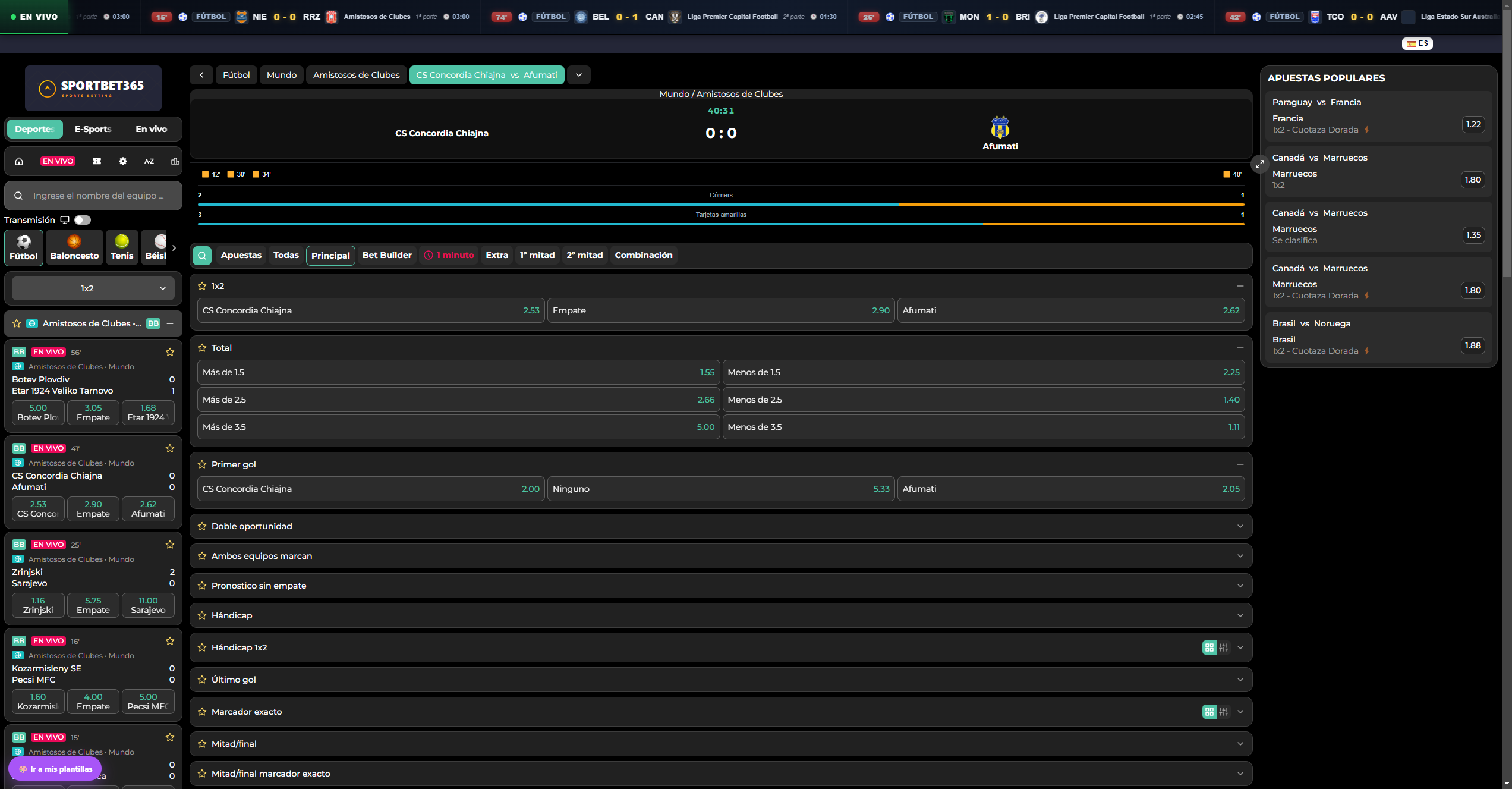Expand the Mitad/final market
The image size is (1512, 789).
pyautogui.click(x=1240, y=744)
